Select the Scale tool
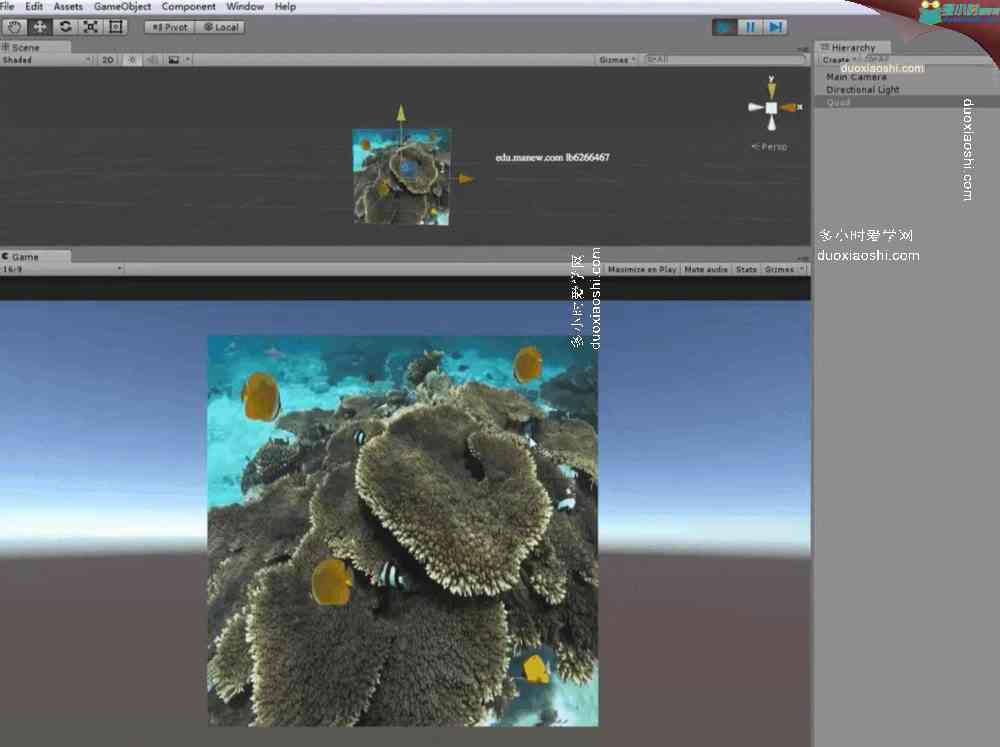Image resolution: width=1000 pixels, height=747 pixels. 91,27
